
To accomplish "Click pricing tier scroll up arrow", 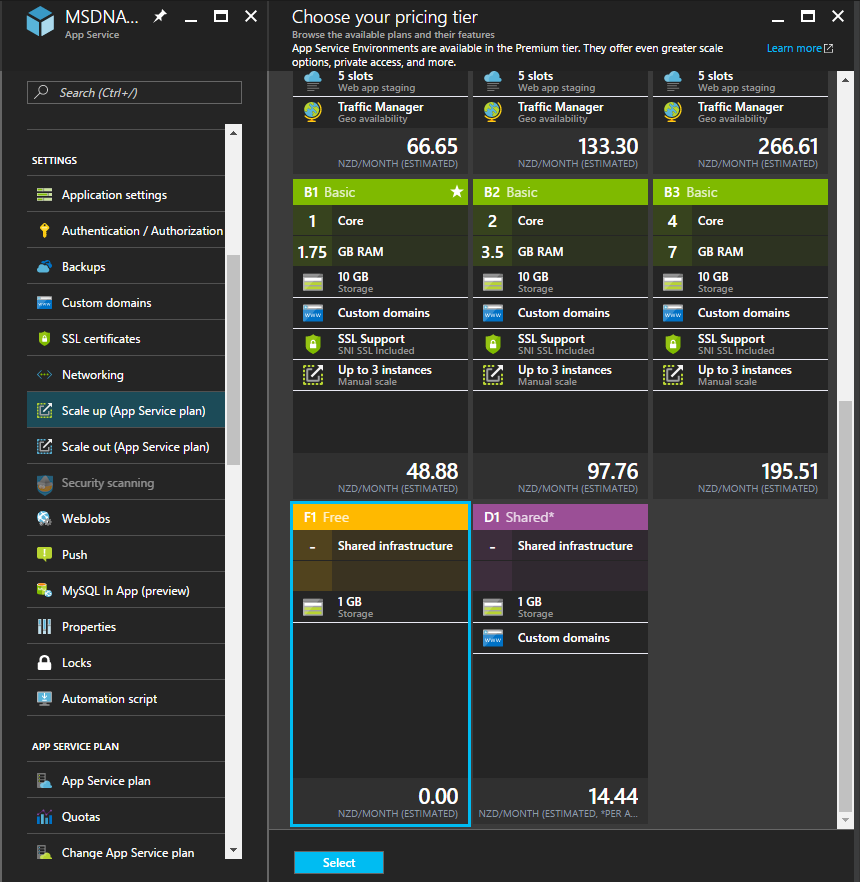I will tap(845, 80).
